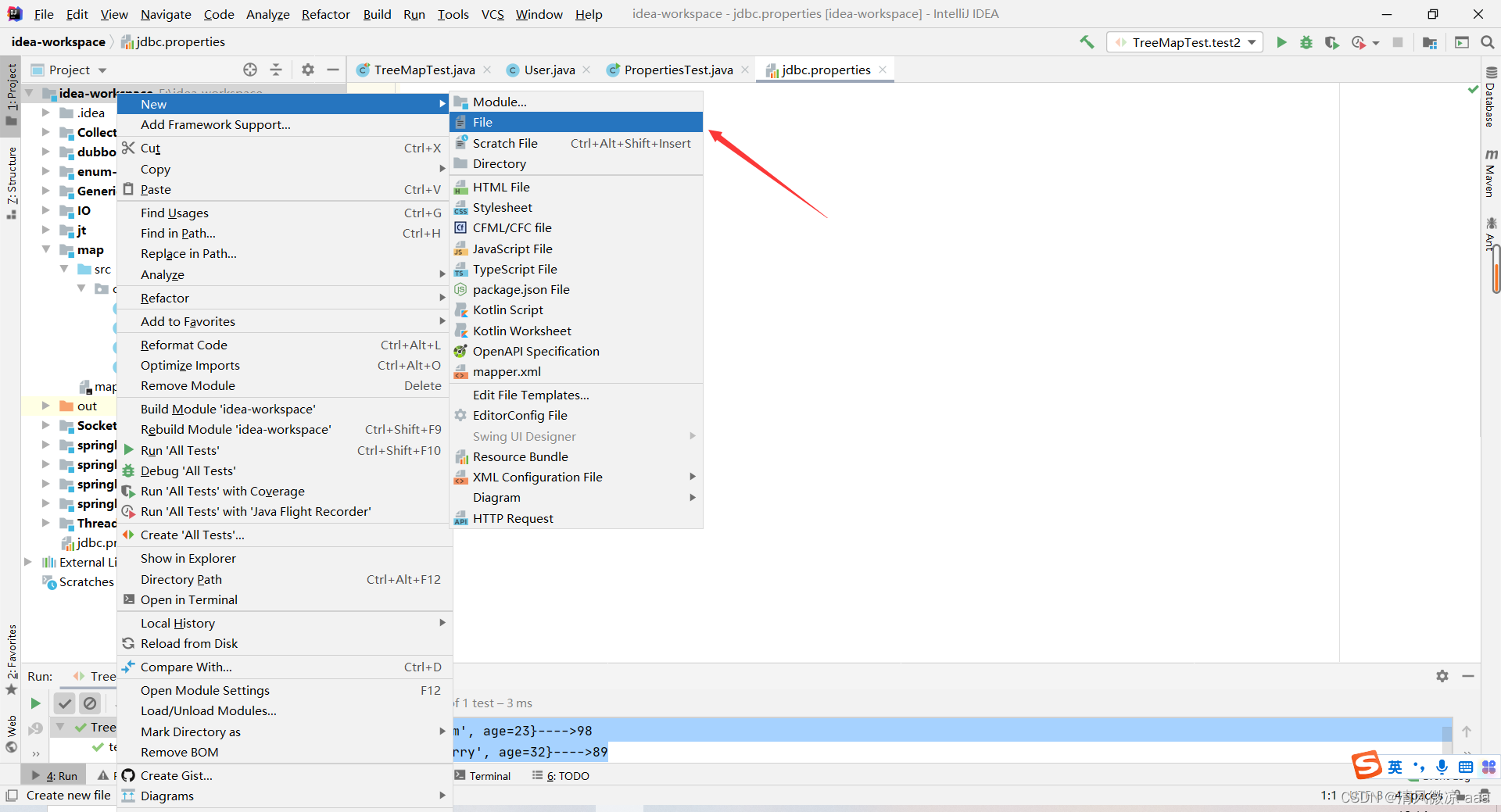The height and width of the screenshot is (812, 1501).
Task: Select Kotlin Script in New submenu
Action: (576, 309)
